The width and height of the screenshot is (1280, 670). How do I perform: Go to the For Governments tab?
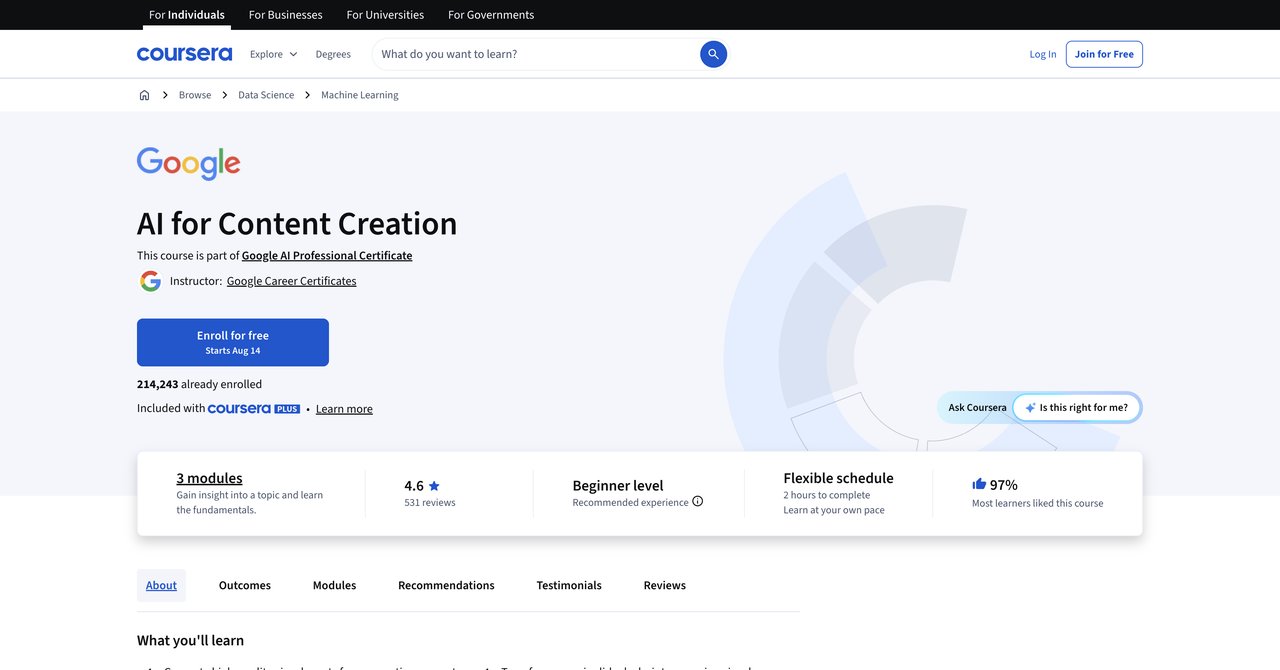coord(491,15)
